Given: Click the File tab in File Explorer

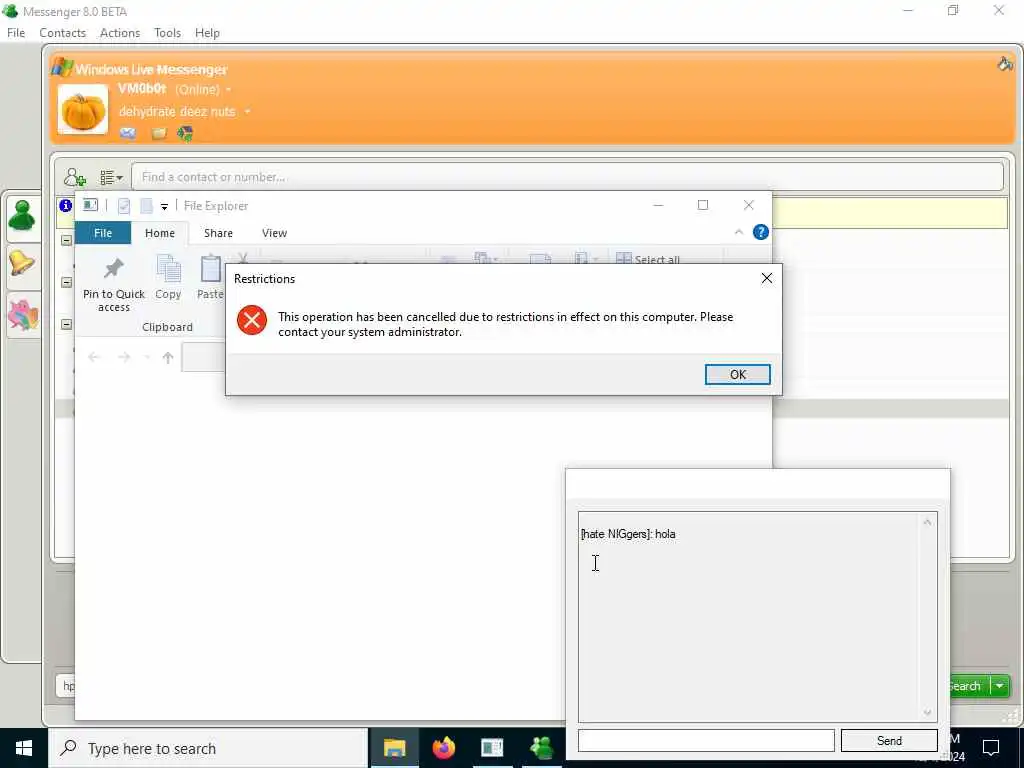Looking at the screenshot, I should click(x=103, y=233).
